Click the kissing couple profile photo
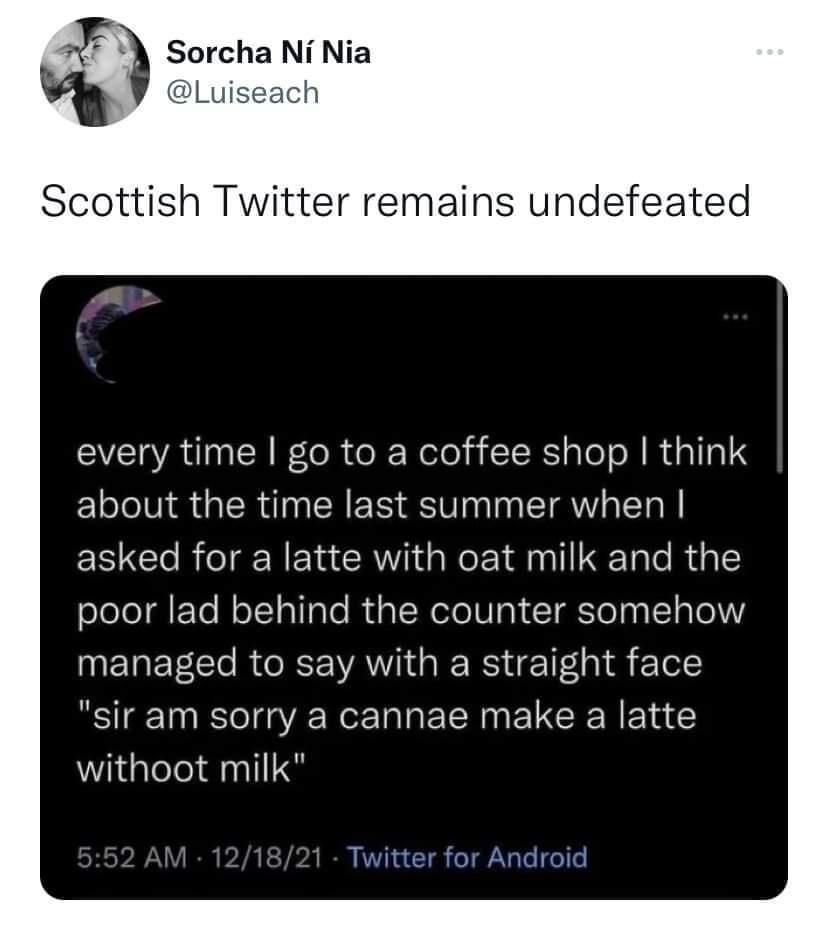 pyautogui.click(x=95, y=70)
